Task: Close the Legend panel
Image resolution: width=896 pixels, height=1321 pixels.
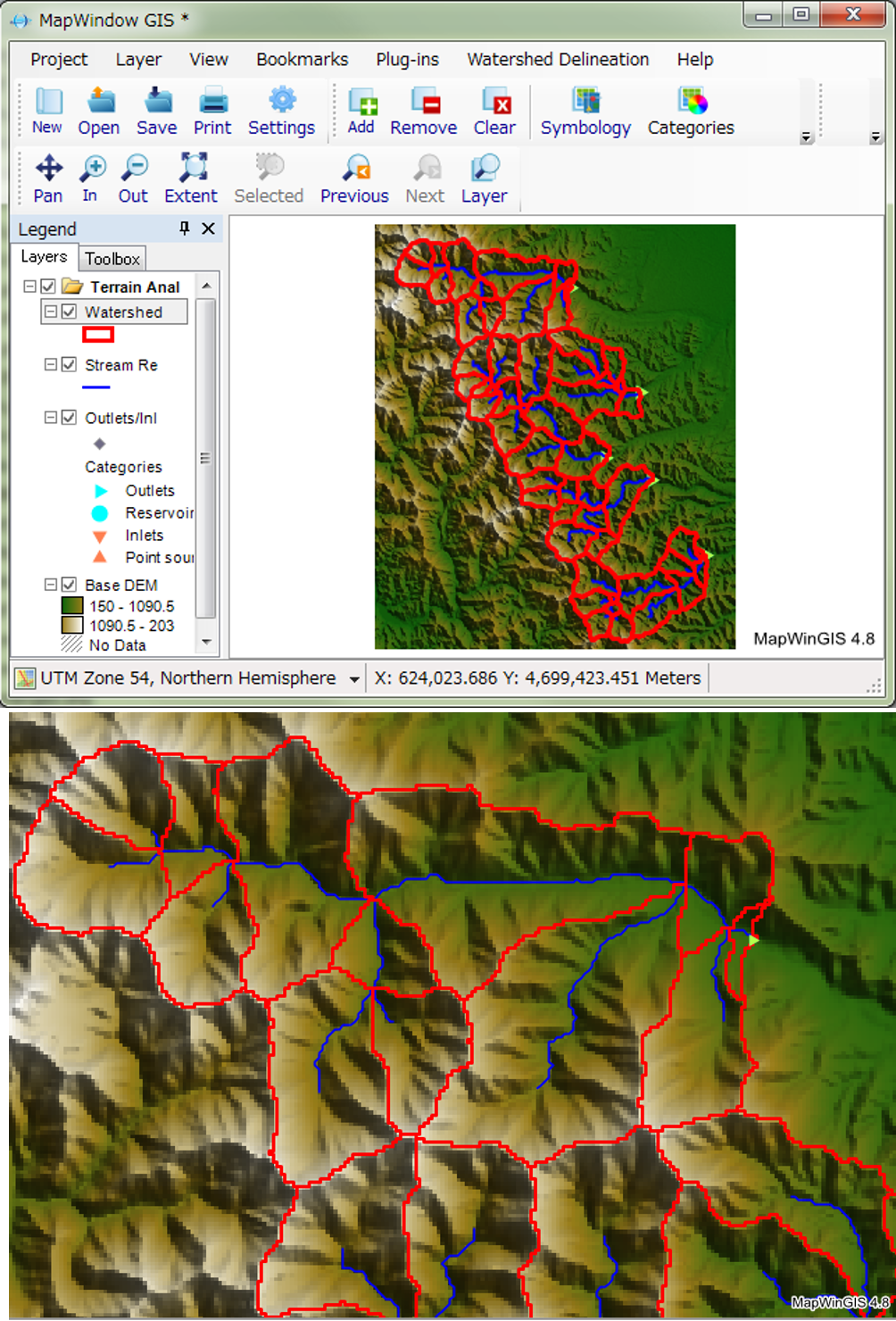Action: click(x=208, y=228)
